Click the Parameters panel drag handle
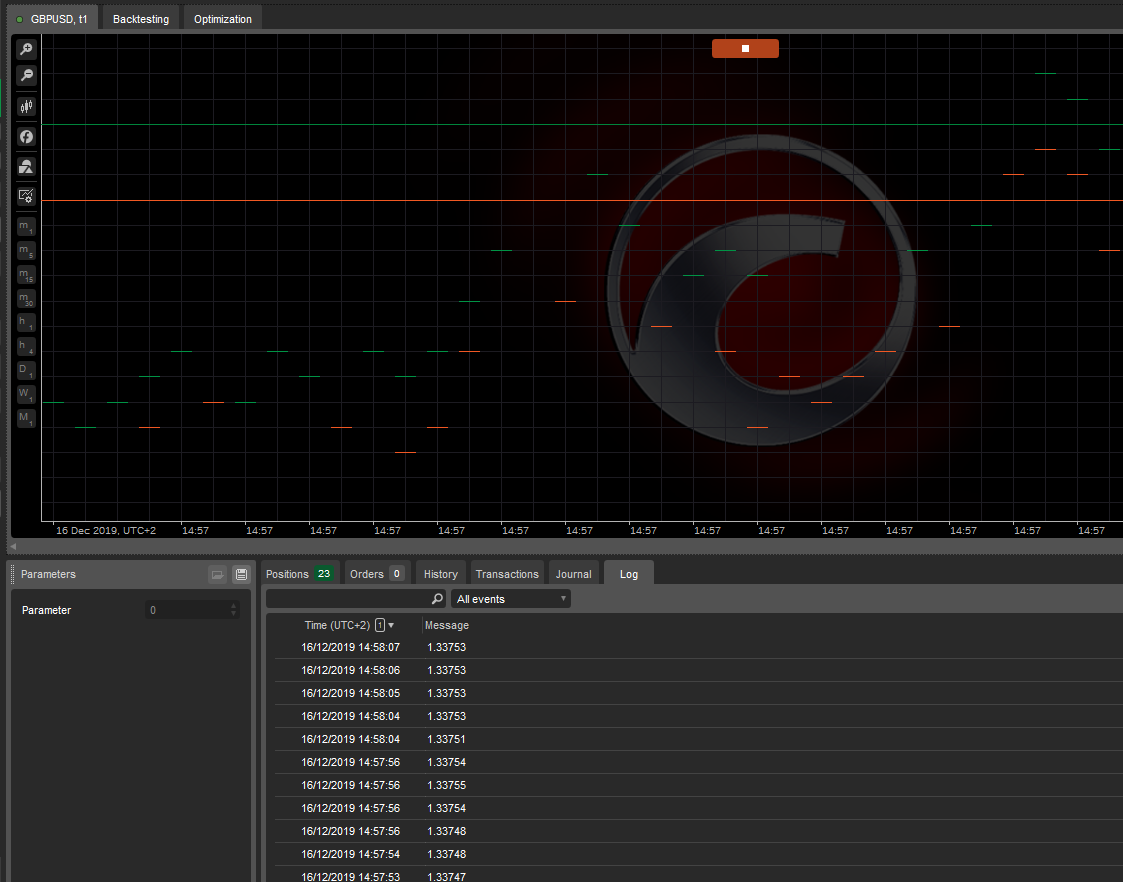Image resolution: width=1123 pixels, height=882 pixels. click(13, 574)
